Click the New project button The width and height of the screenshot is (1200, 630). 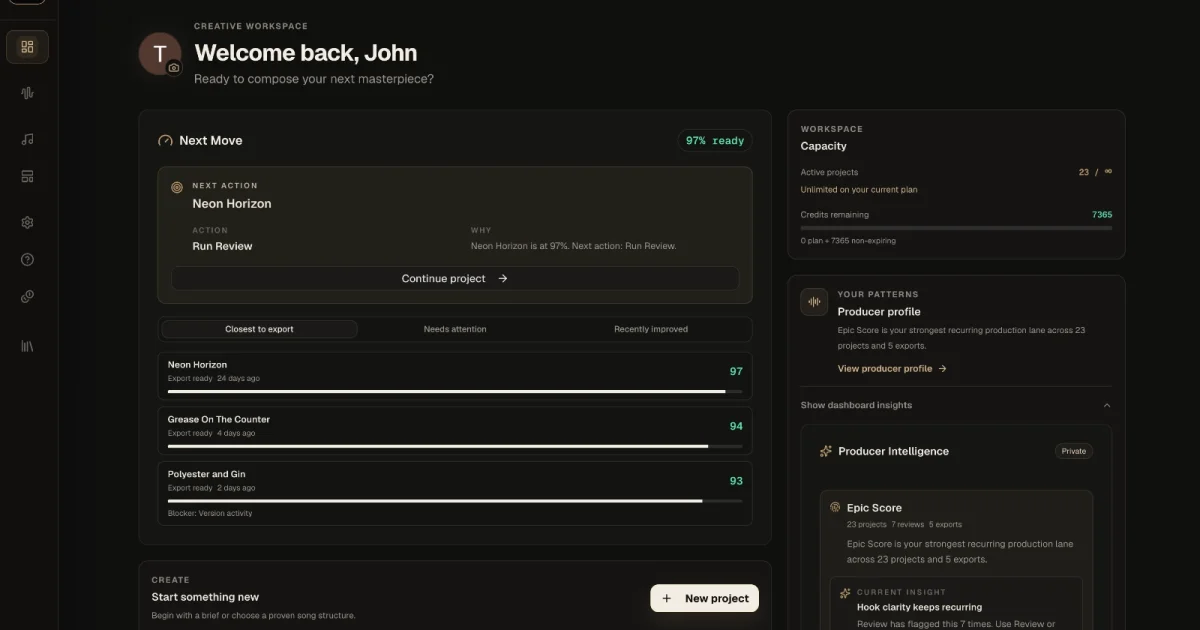(705, 598)
